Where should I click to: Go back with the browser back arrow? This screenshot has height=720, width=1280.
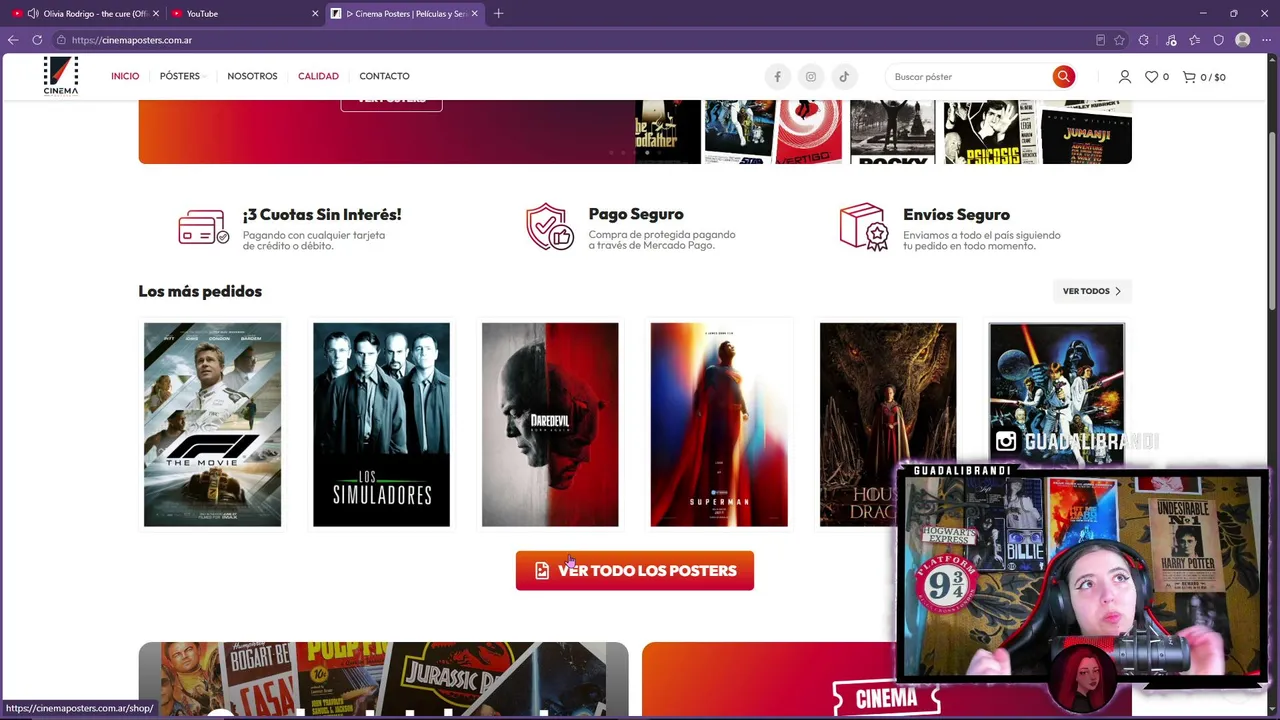[x=13, y=40]
